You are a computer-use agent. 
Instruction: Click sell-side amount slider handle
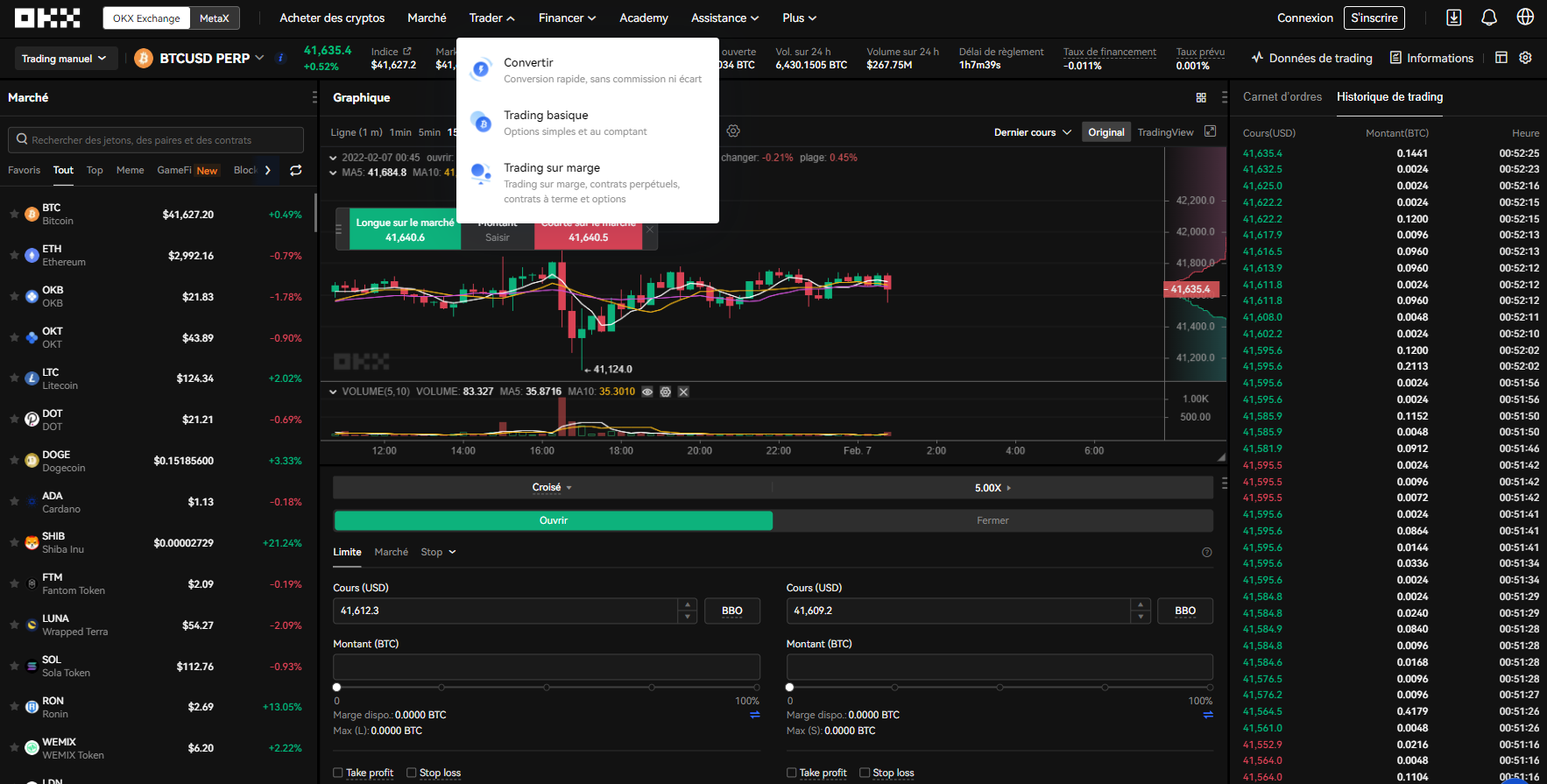[789, 688]
